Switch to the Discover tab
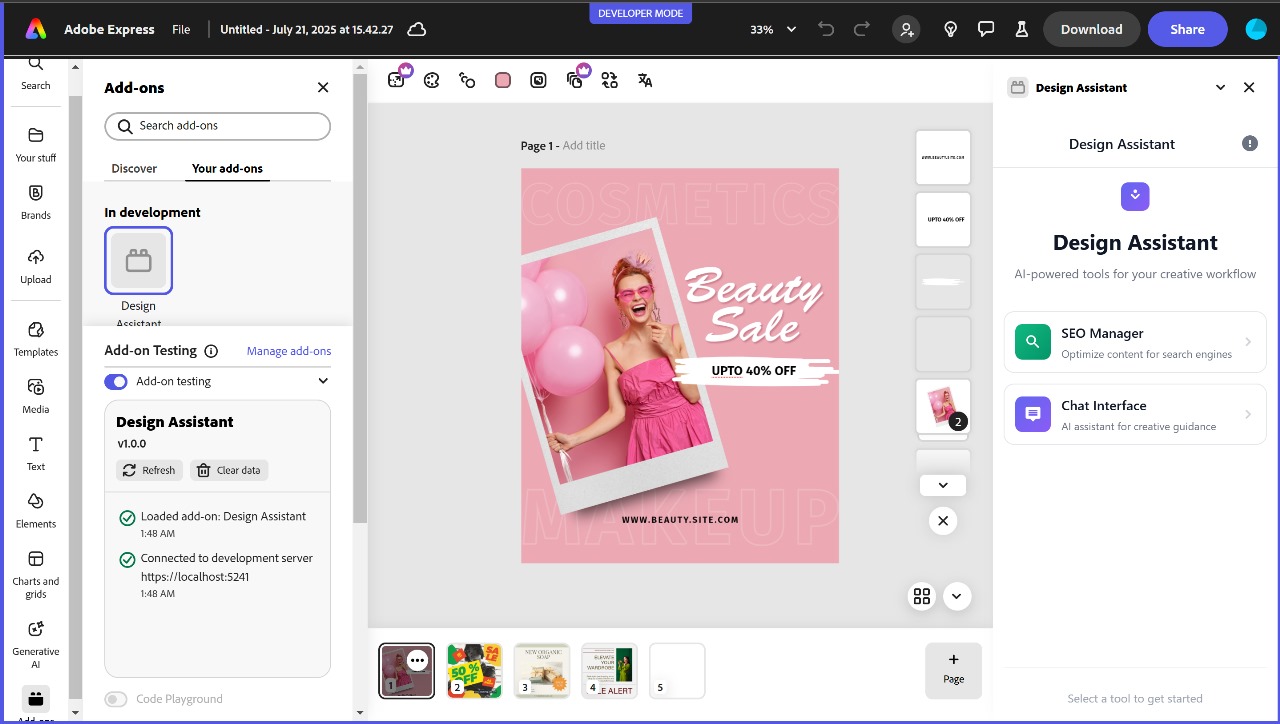The width and height of the screenshot is (1280, 724). pos(134,168)
